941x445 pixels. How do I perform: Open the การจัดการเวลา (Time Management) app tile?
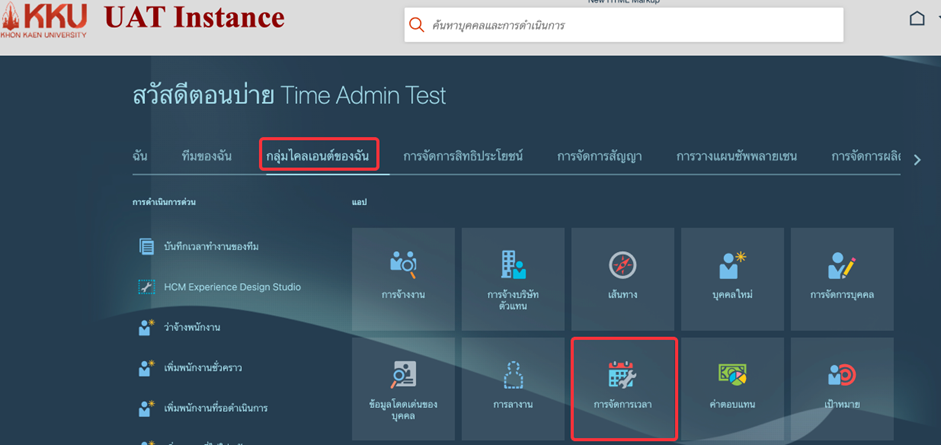point(623,387)
